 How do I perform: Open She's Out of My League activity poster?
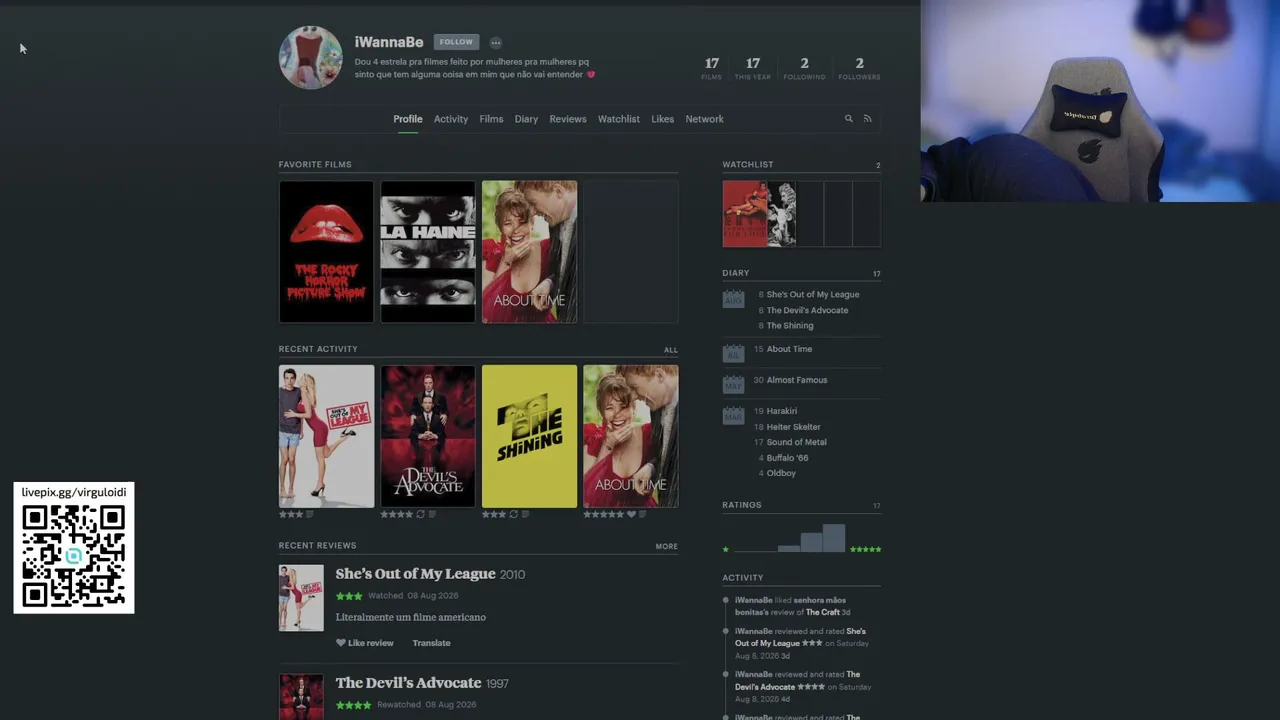[326, 436]
